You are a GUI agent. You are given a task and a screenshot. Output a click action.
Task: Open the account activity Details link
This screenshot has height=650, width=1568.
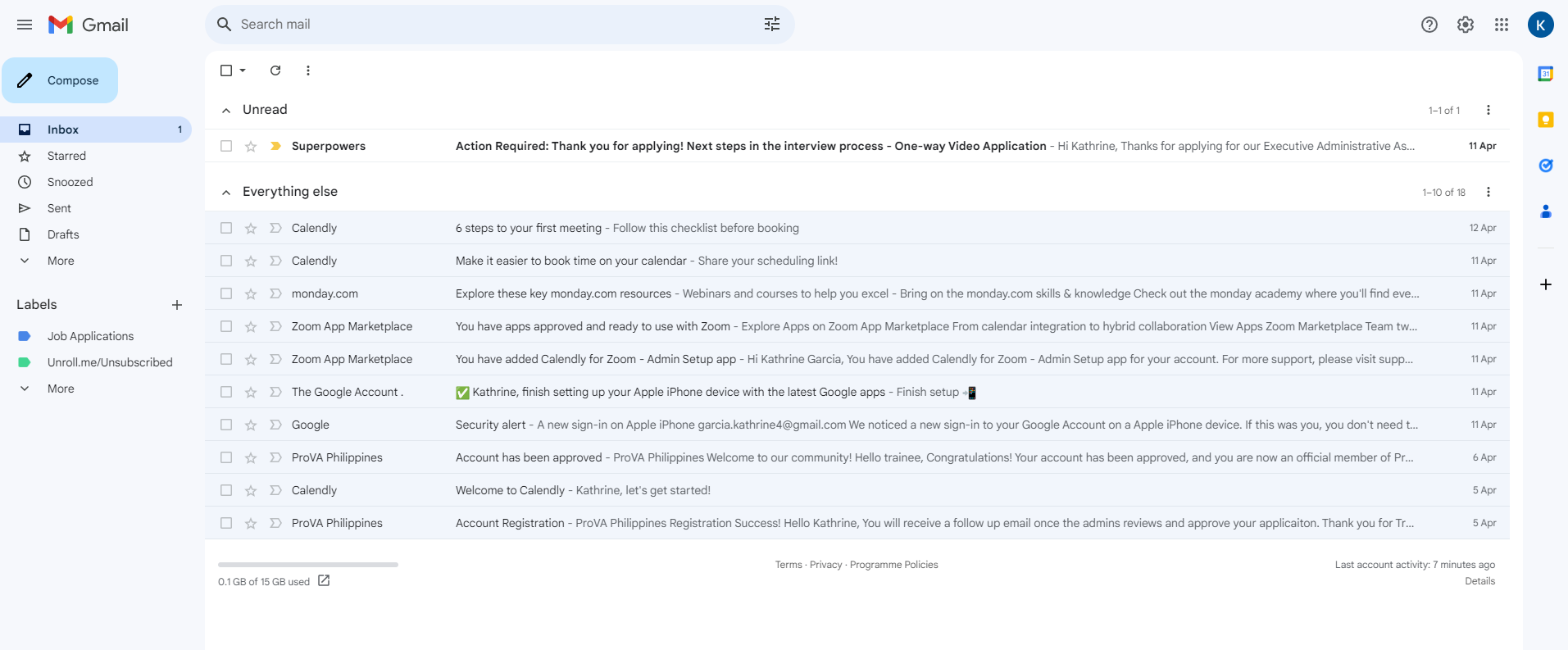pyautogui.click(x=1479, y=581)
